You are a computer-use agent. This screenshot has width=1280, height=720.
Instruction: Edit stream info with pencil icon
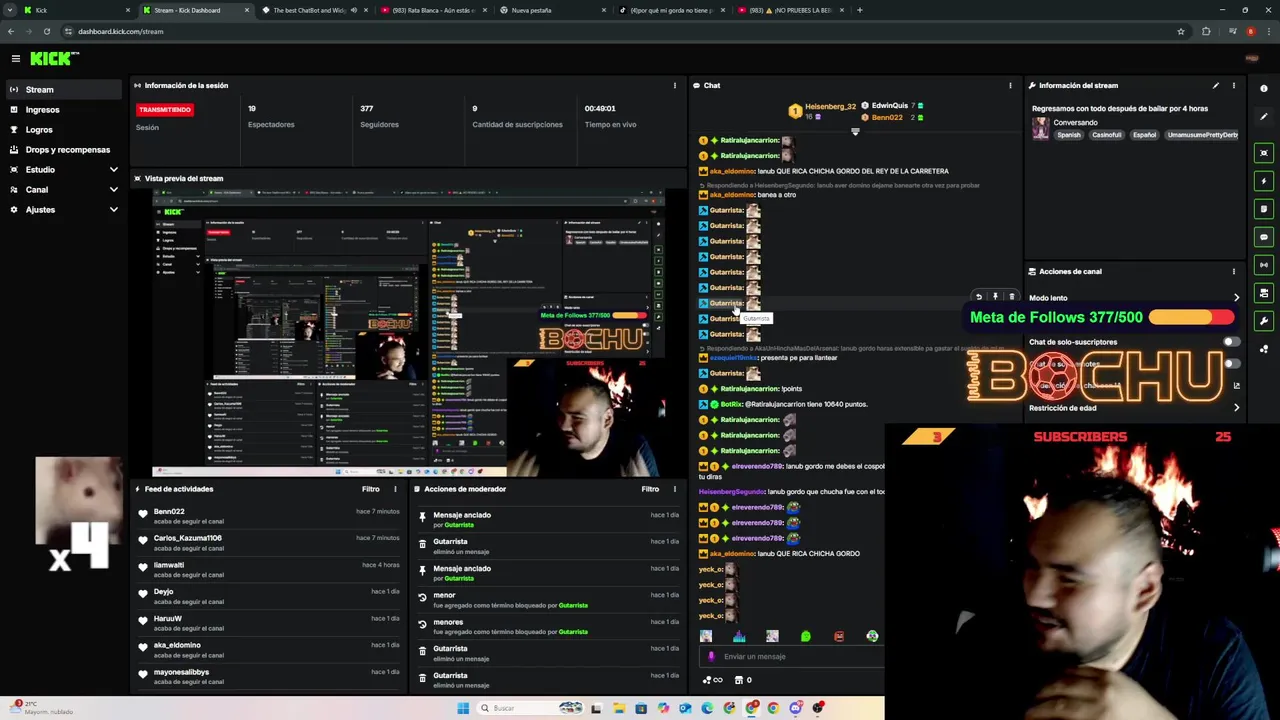coord(1216,86)
